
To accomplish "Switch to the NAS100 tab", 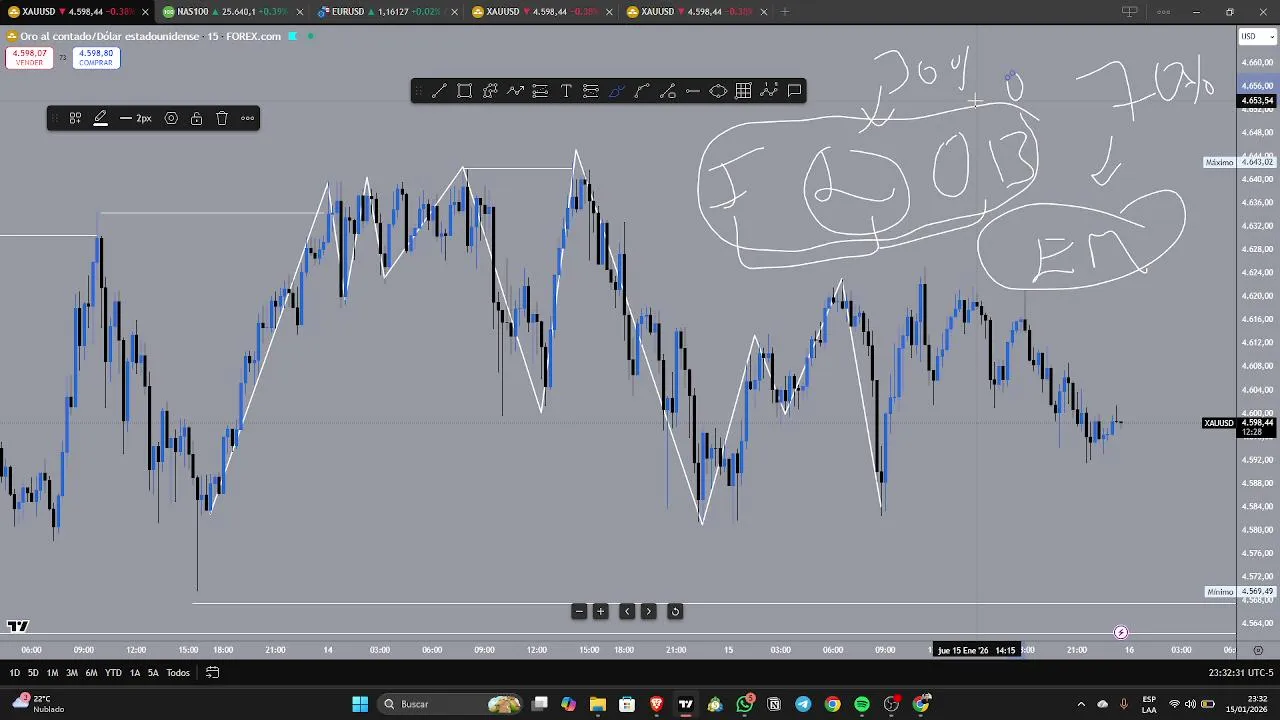I will pyautogui.click(x=231, y=12).
